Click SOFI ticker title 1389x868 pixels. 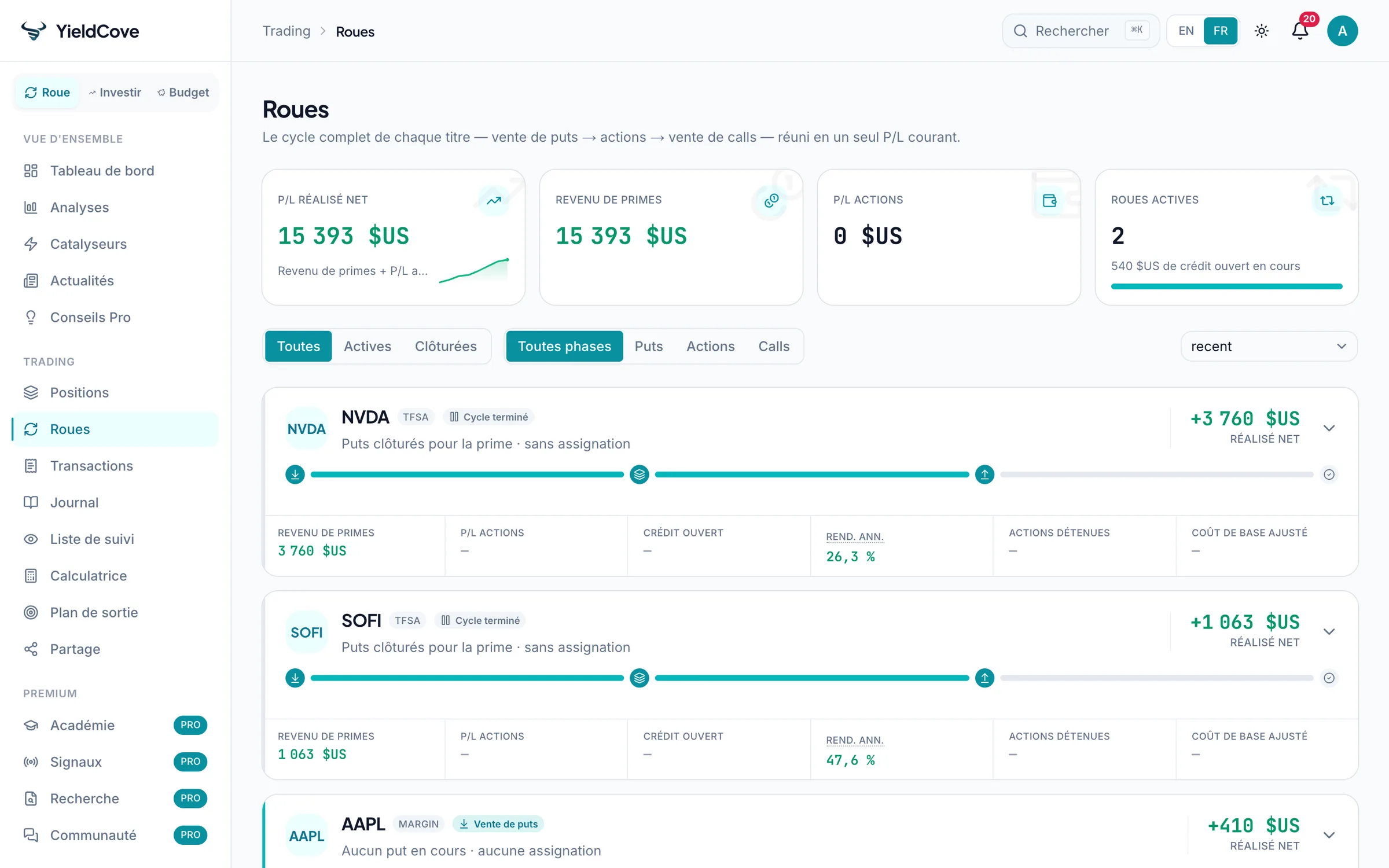pos(361,620)
